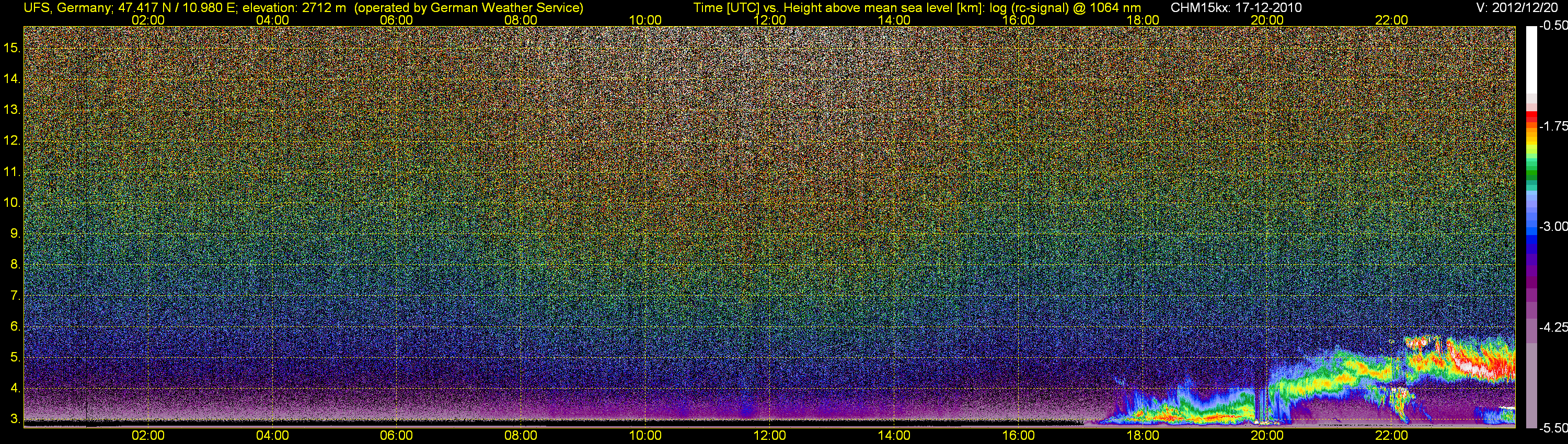Click the bottom axis label 16:00

(x=1018, y=436)
